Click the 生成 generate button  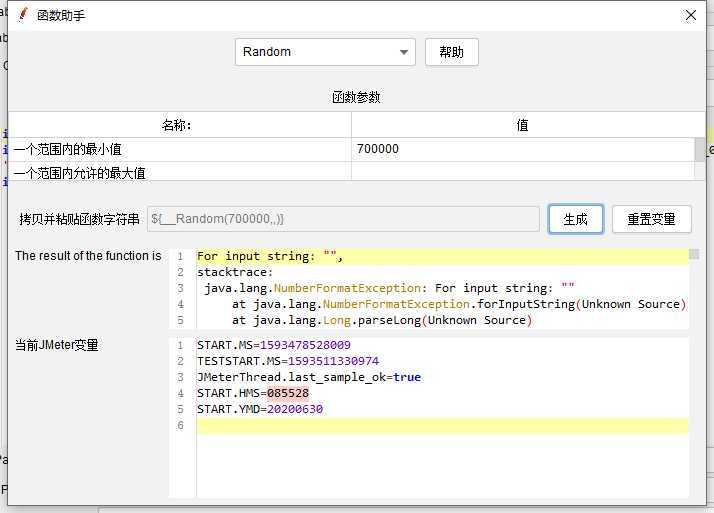pyautogui.click(x=576, y=219)
